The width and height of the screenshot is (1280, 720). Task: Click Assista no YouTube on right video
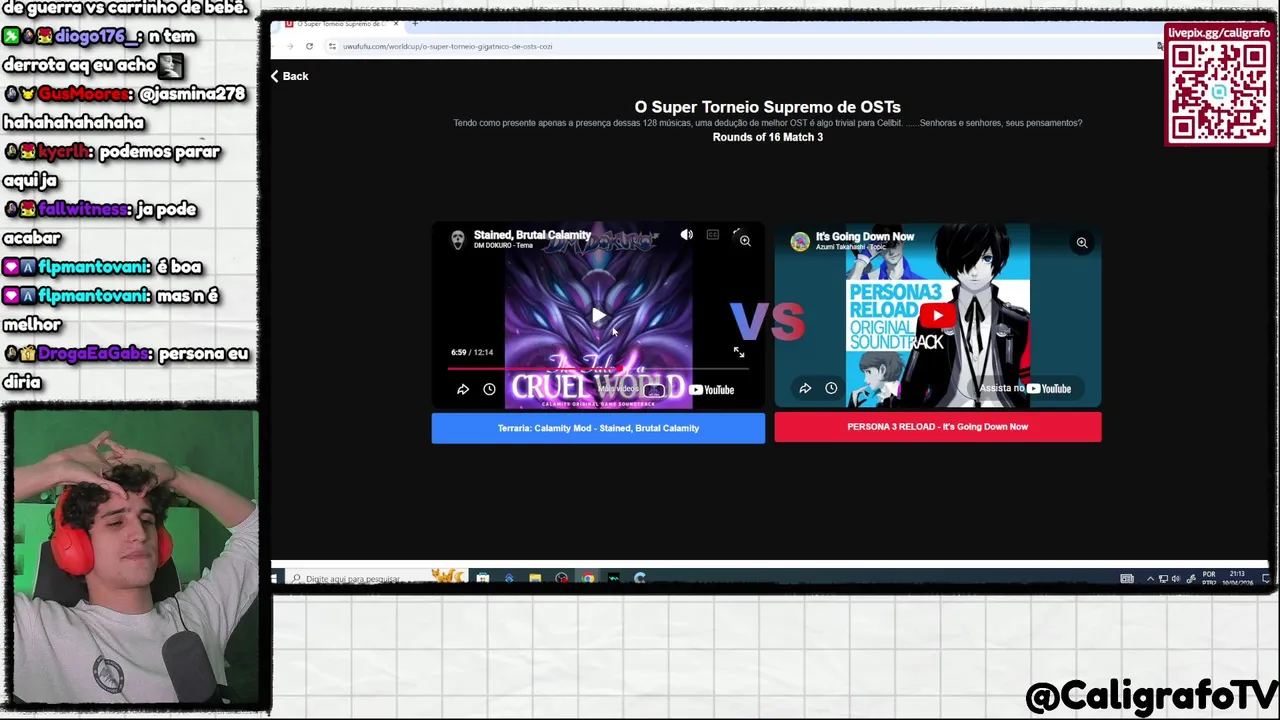click(x=1025, y=388)
